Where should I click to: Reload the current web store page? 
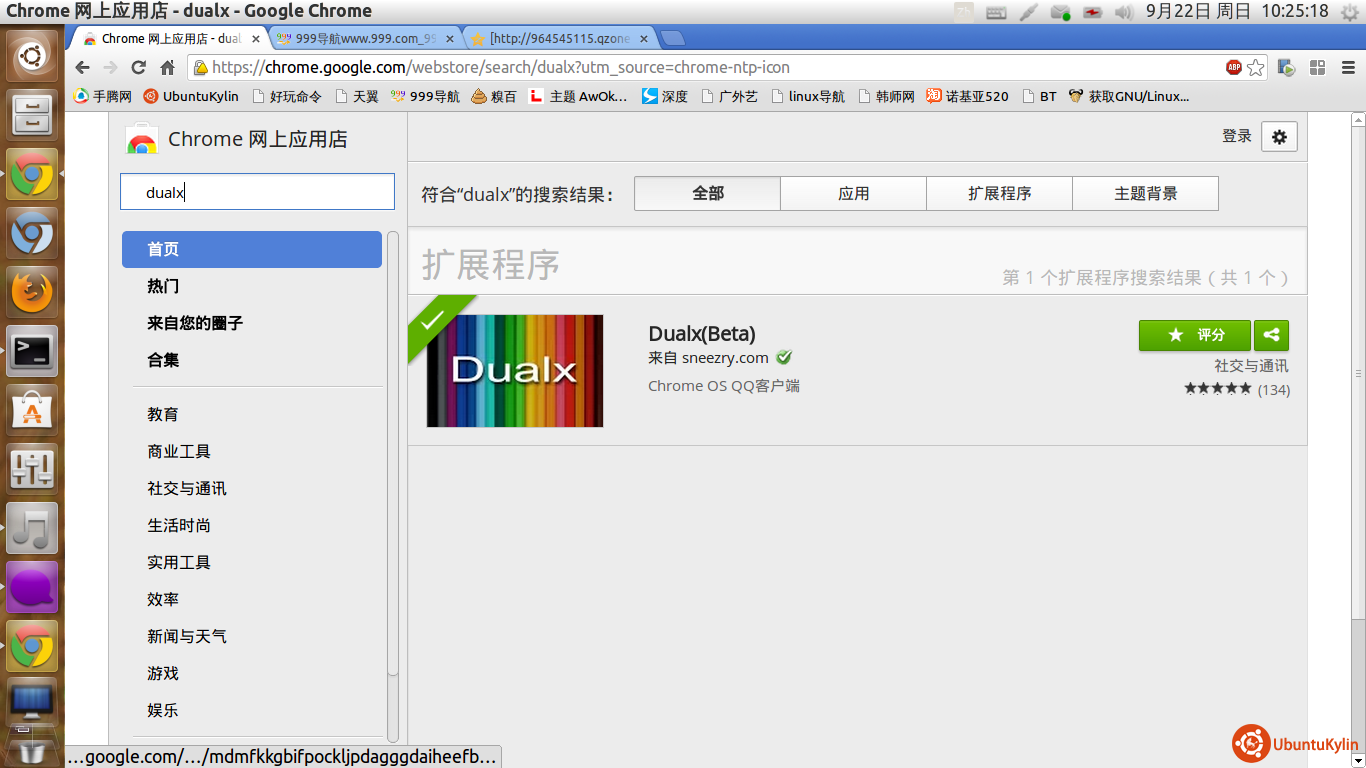[x=139, y=68]
